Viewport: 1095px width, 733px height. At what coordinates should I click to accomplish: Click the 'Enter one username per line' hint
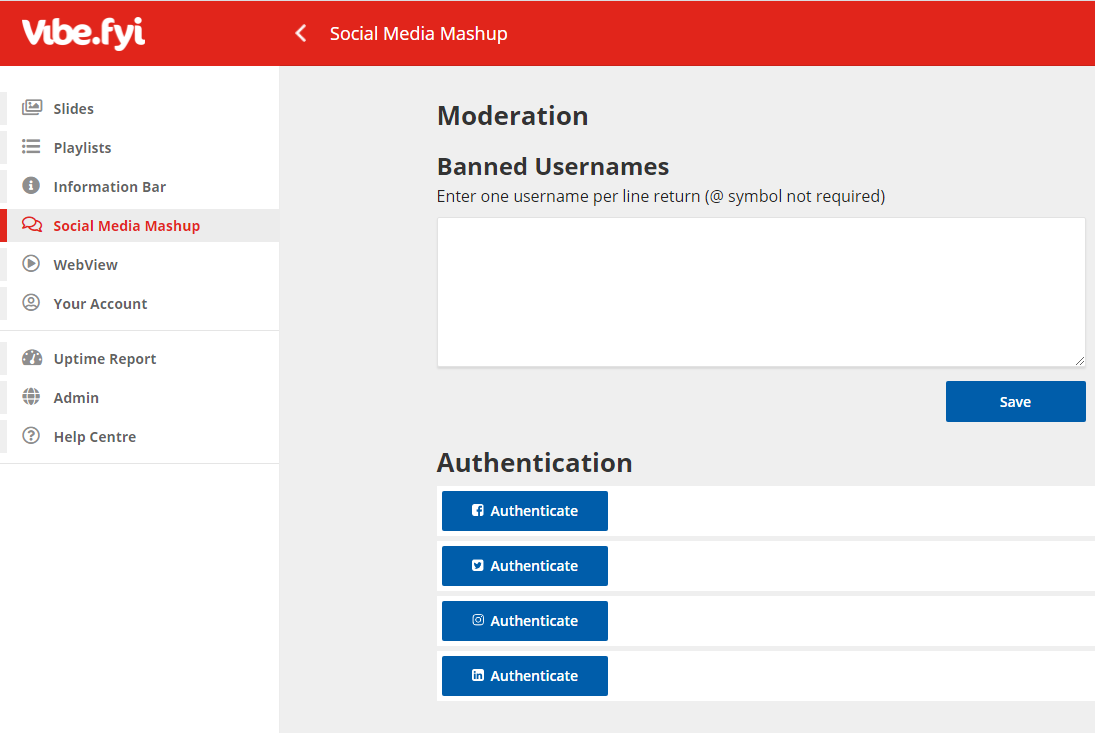pyautogui.click(x=661, y=196)
